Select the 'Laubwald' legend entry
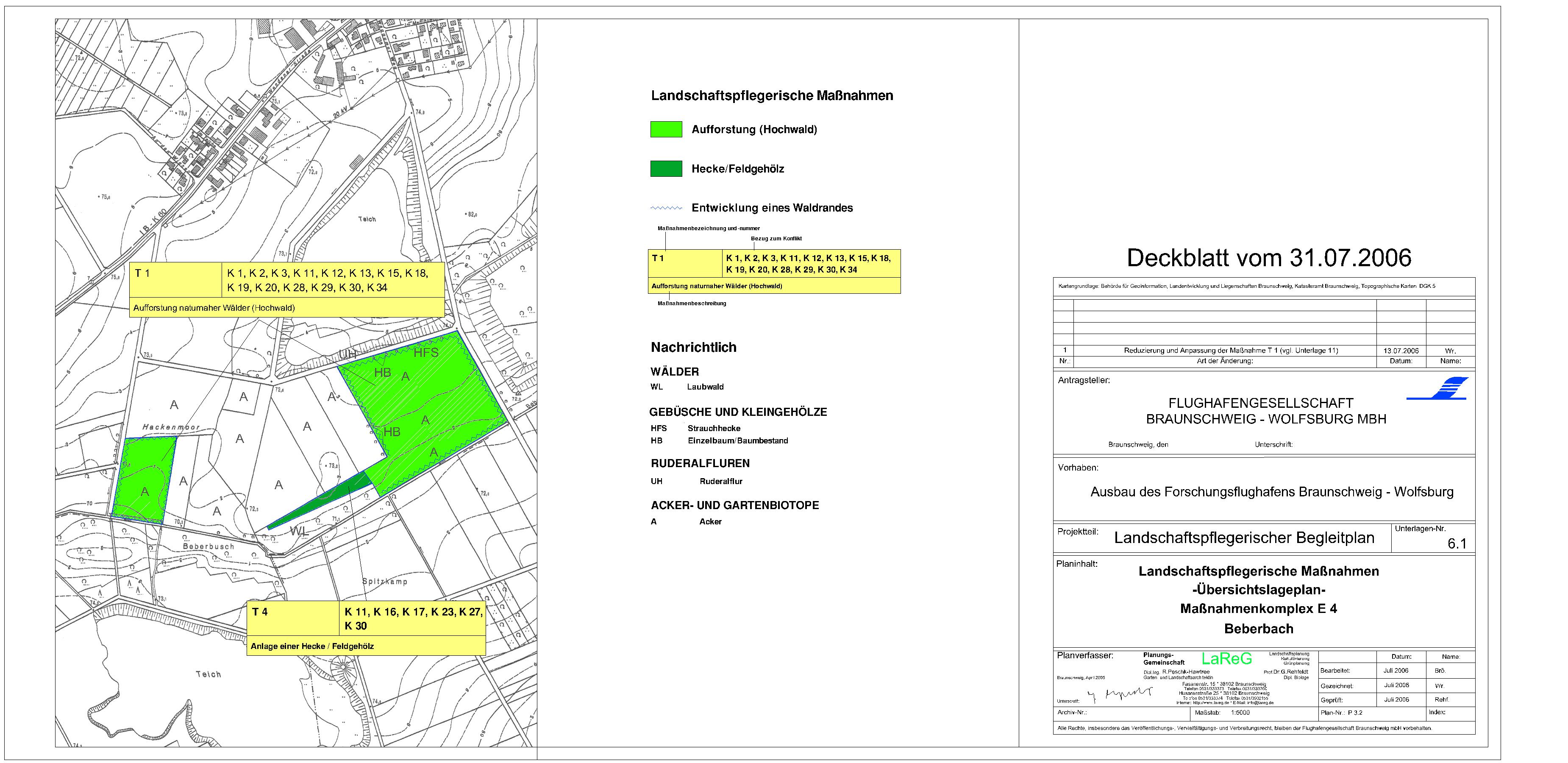 pos(706,387)
